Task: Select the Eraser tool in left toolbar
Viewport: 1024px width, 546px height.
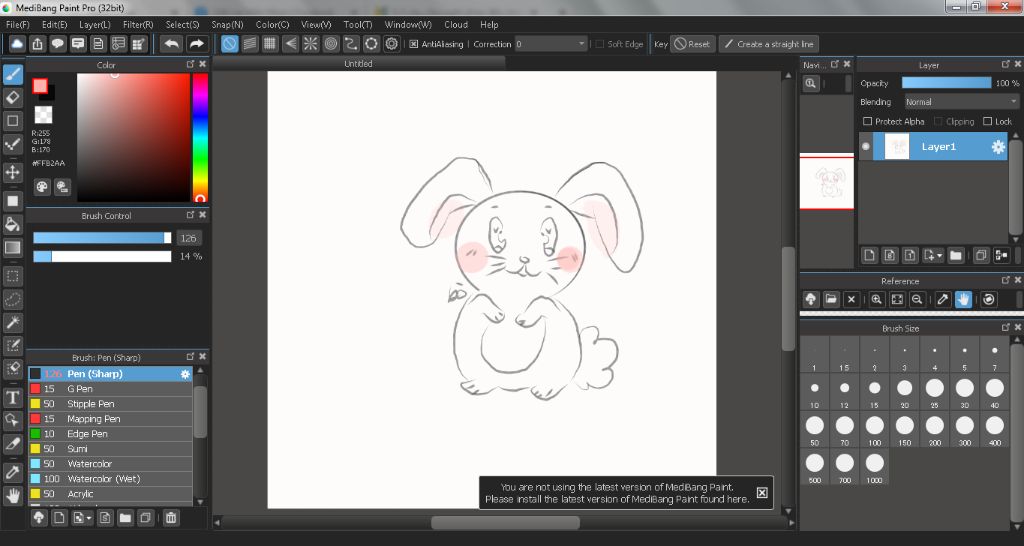Action: tap(13, 97)
